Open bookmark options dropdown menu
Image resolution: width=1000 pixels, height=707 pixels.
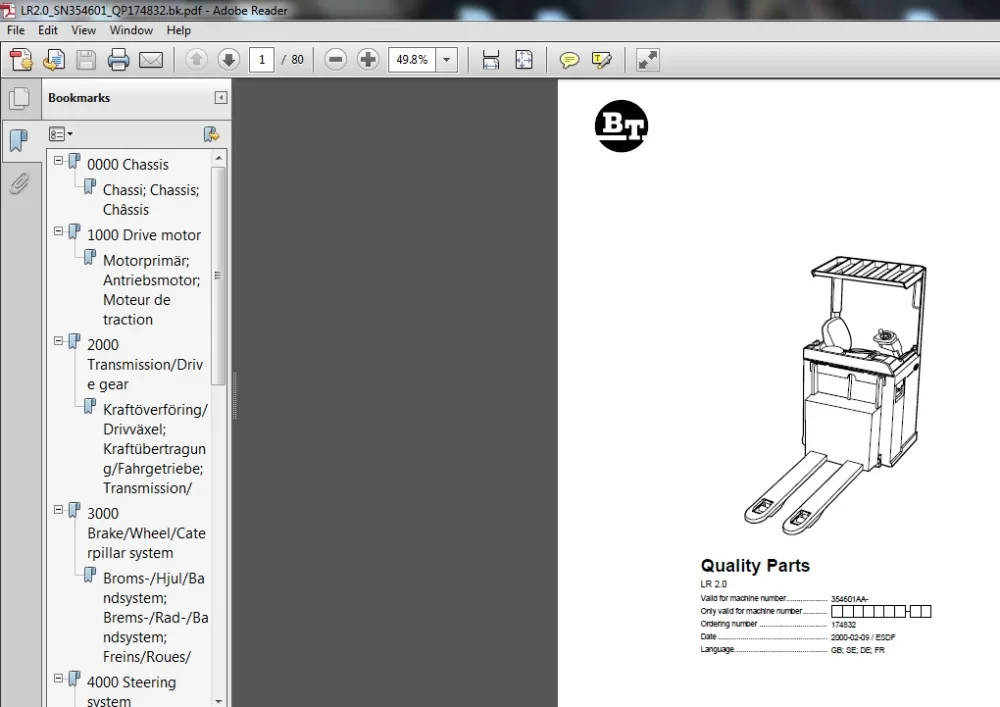[61, 134]
